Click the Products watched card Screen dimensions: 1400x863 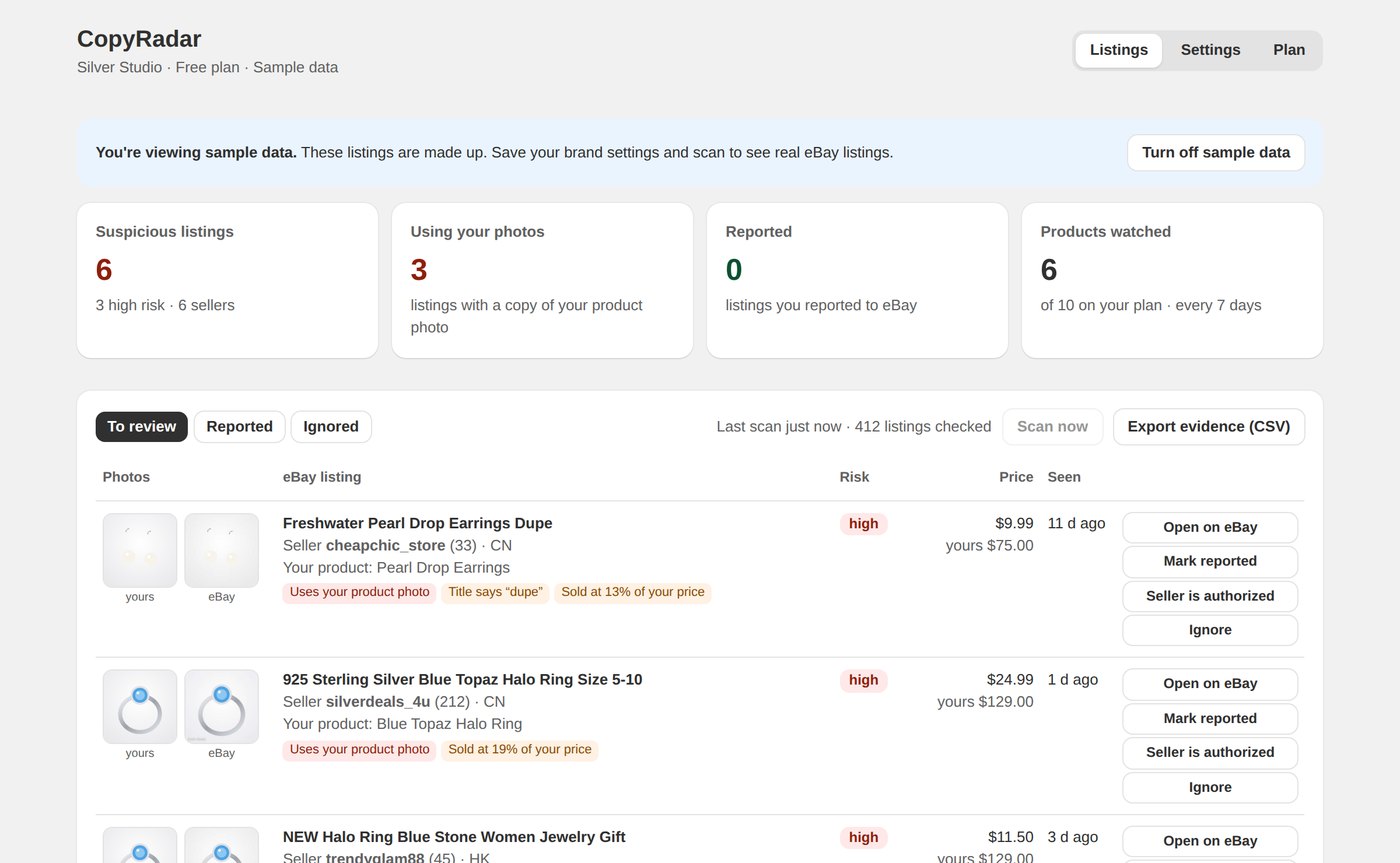[x=1172, y=280]
